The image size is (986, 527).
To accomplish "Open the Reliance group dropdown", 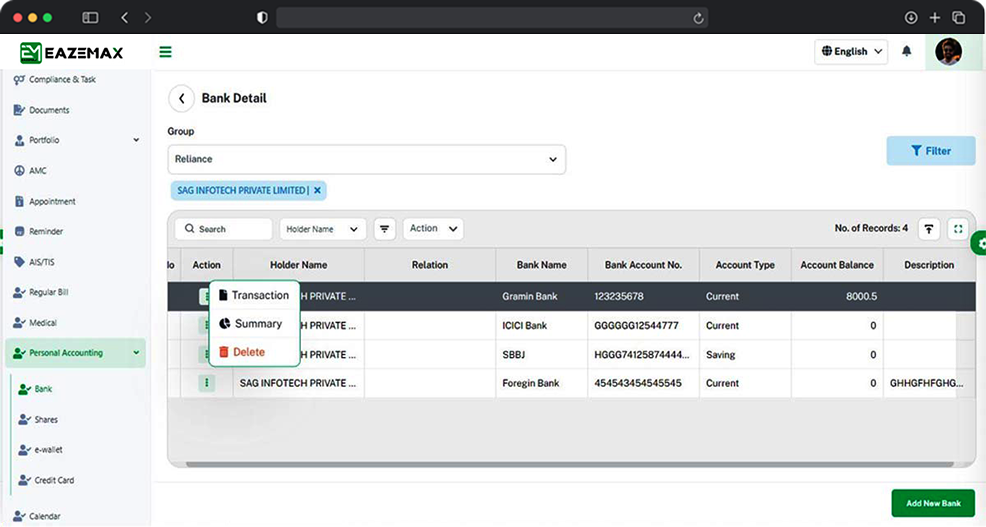I will 367,159.
